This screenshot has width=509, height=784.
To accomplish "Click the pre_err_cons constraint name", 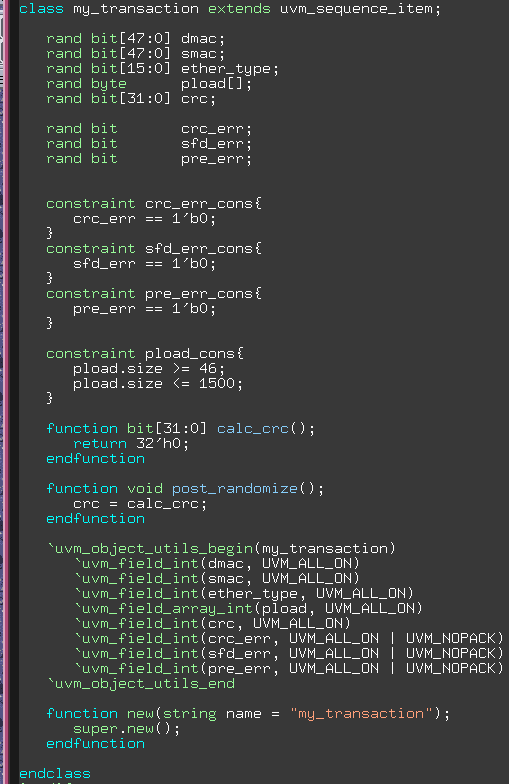I will 198,294.
